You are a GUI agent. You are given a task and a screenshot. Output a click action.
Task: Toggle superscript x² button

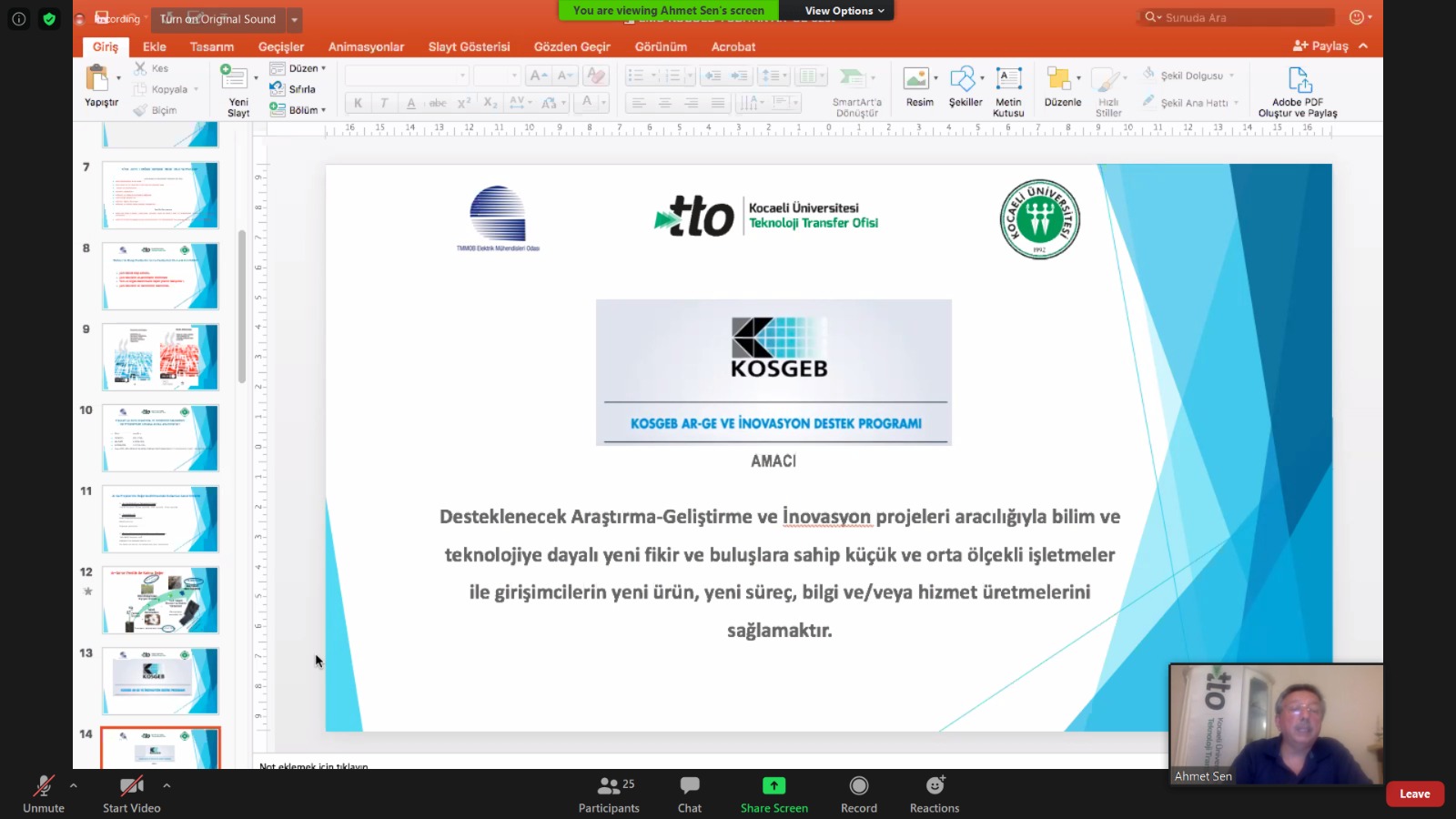[464, 103]
